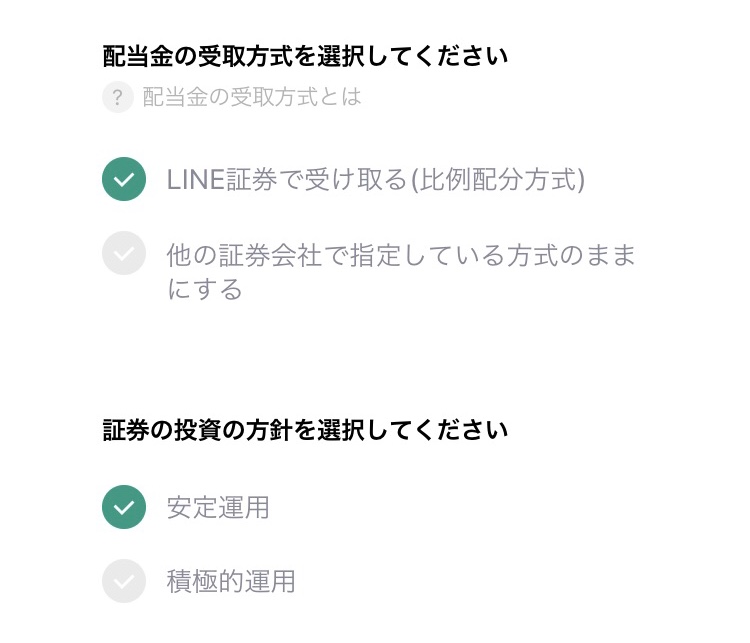Click the 証券の投資の方針を選択してください heading
Image resolution: width=750 pixels, height=643 pixels.
[305, 430]
